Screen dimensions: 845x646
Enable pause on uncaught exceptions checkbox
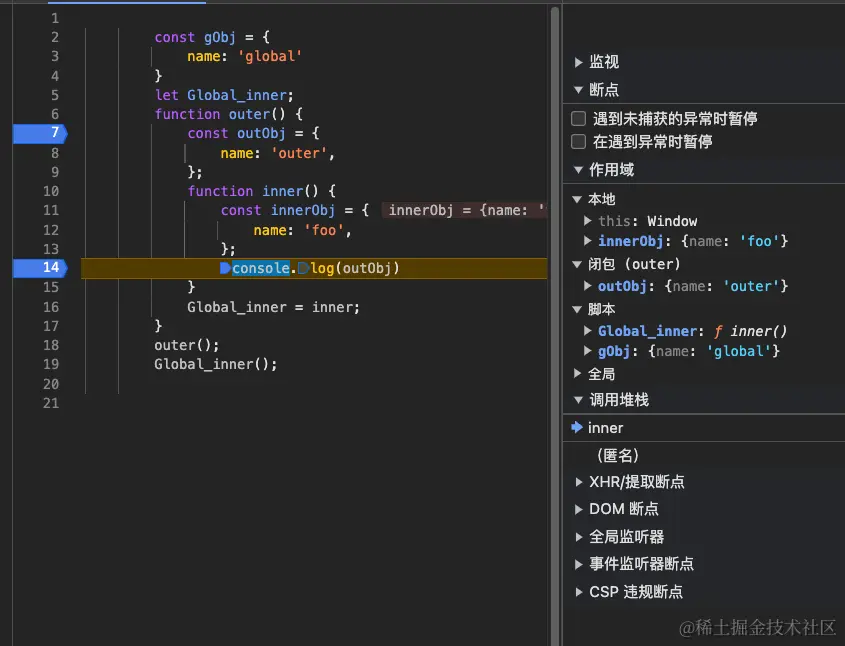[578, 117]
